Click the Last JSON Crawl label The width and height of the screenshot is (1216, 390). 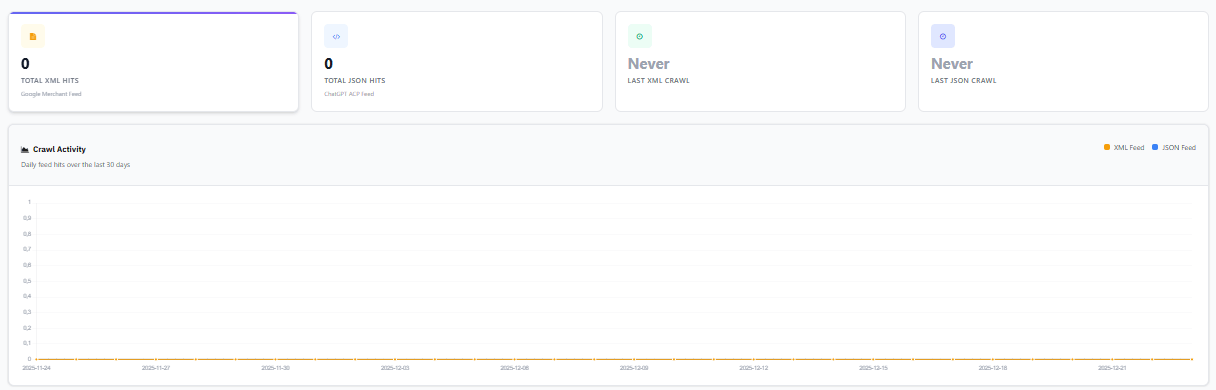tap(963, 80)
